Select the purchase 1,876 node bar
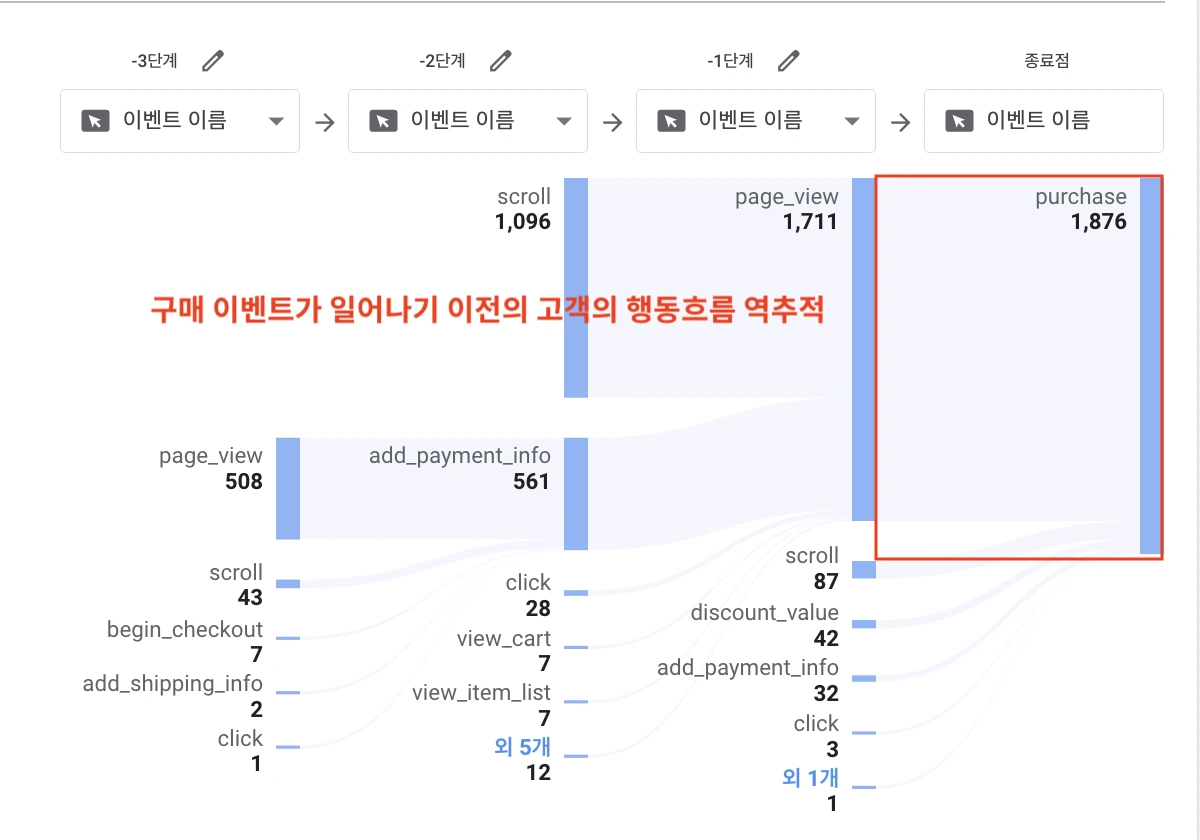The height and width of the screenshot is (840, 1200). point(1151,366)
